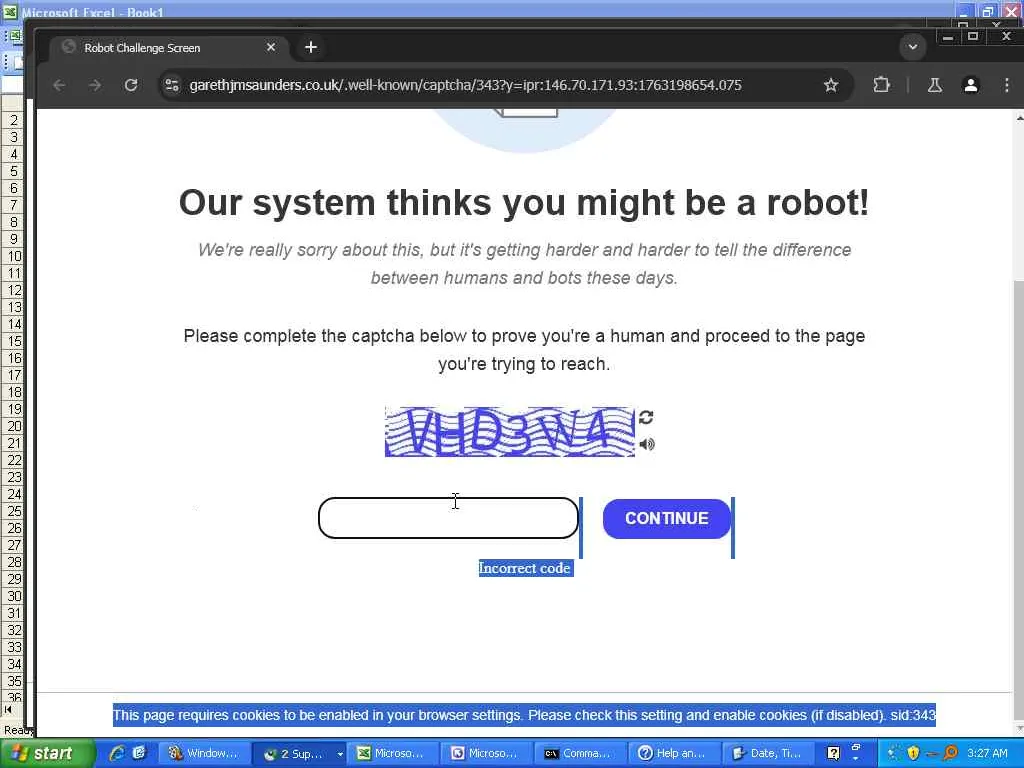Click the 'Our system thinks you might be a robot!' heading
Image resolution: width=1024 pixels, height=768 pixels.
coord(524,202)
